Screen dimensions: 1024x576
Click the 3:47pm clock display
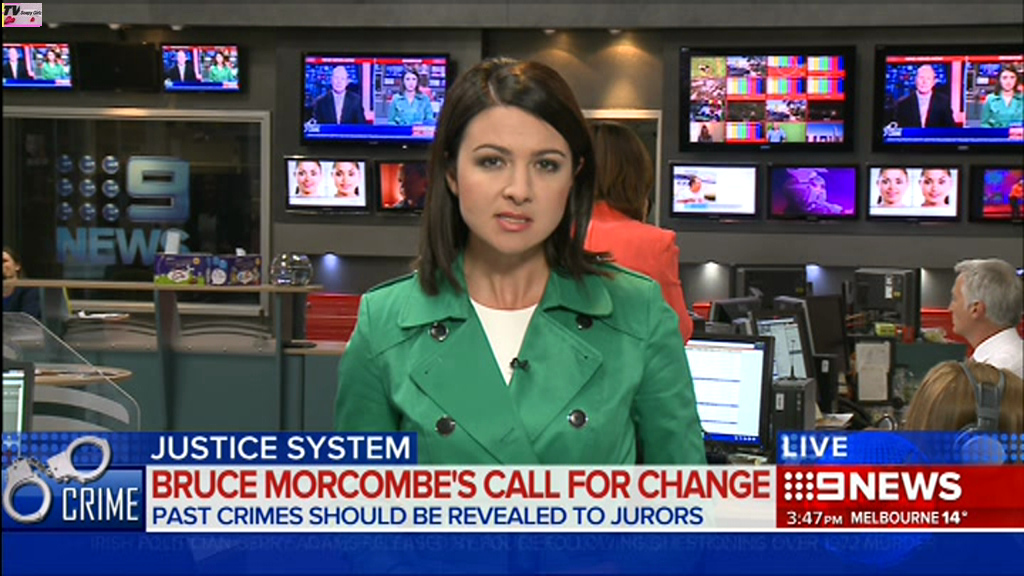click(814, 518)
